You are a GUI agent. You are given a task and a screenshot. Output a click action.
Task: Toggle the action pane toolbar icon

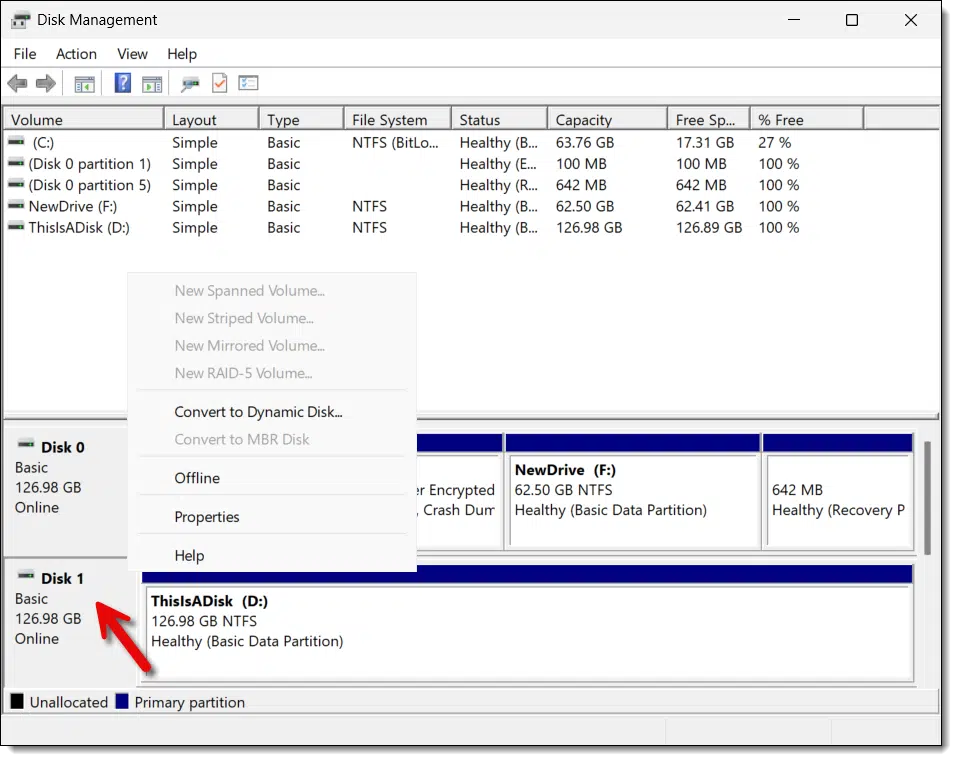pyautogui.click(x=152, y=84)
